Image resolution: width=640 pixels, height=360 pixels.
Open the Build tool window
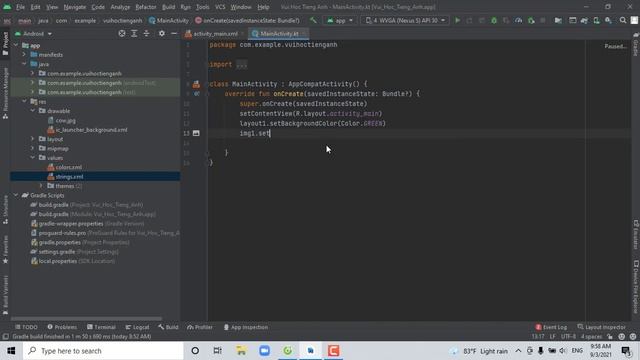point(168,327)
